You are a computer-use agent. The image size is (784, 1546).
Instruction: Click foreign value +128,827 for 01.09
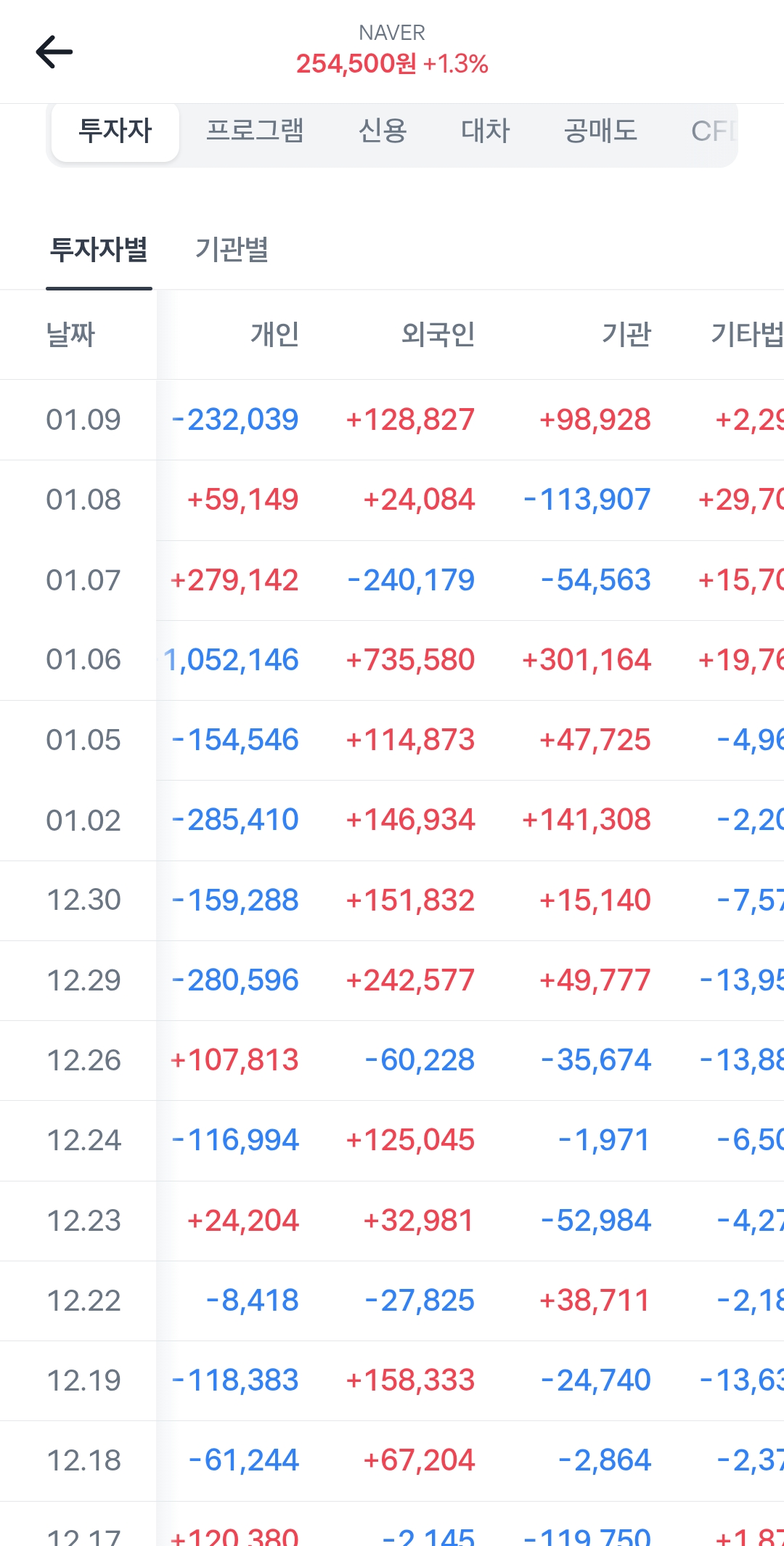pyautogui.click(x=411, y=420)
